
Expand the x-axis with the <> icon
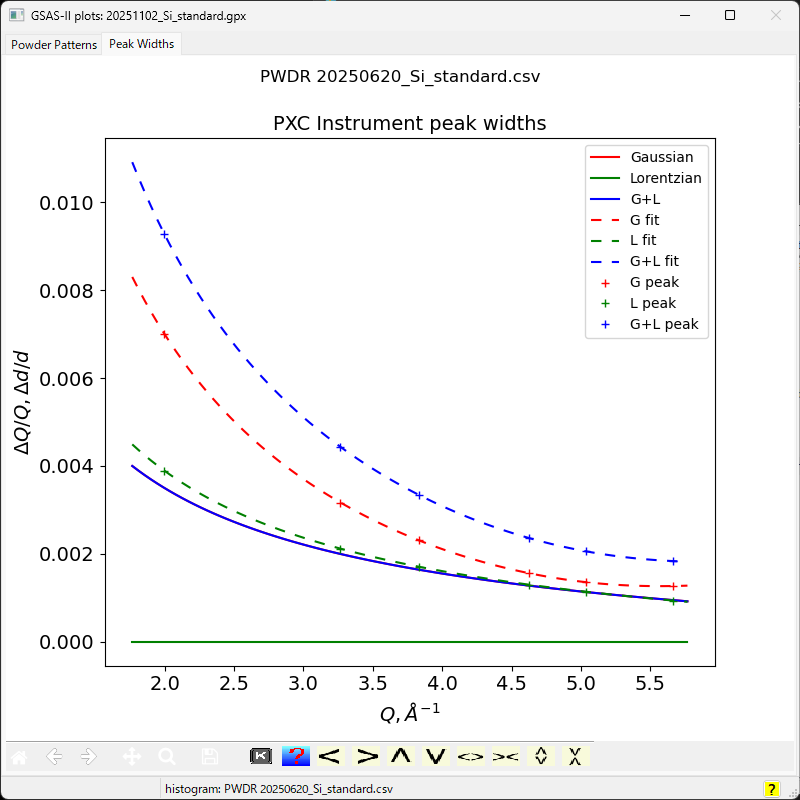coord(470,757)
